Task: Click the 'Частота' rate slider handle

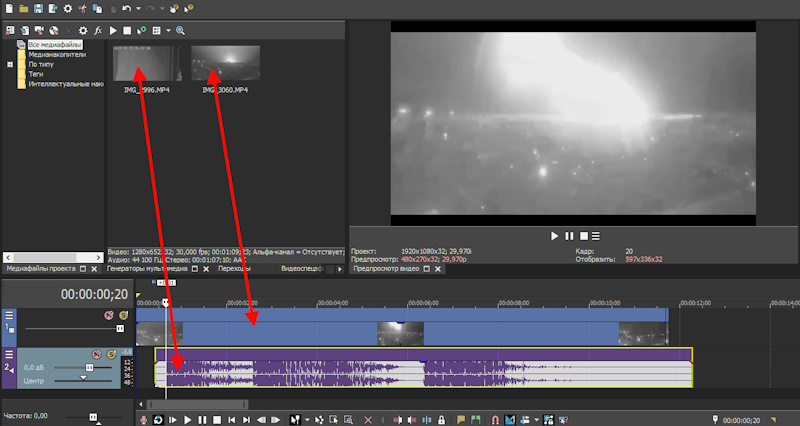Action: [93, 417]
